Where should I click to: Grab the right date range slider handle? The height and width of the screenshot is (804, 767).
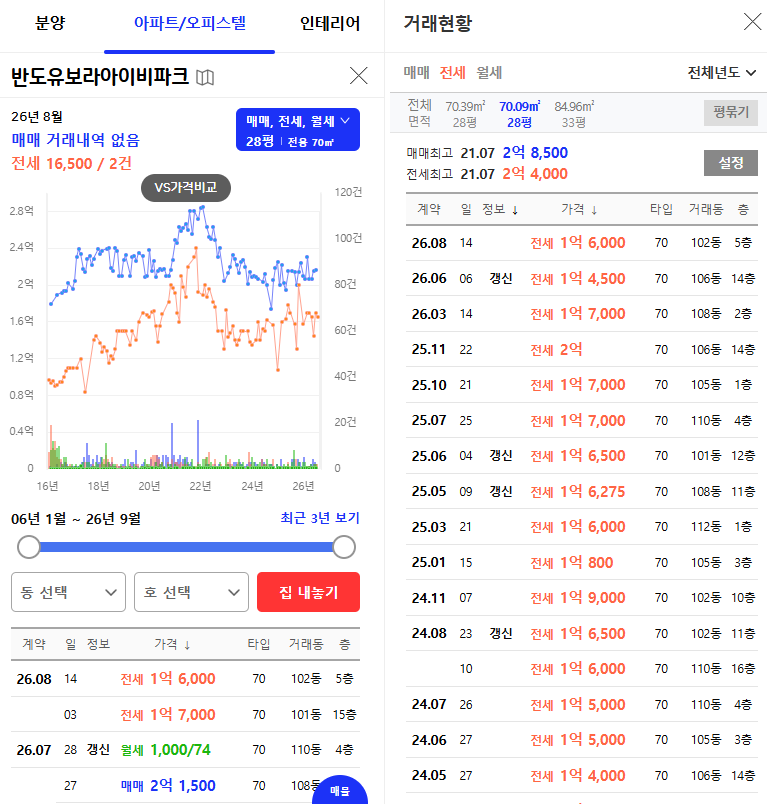[344, 547]
